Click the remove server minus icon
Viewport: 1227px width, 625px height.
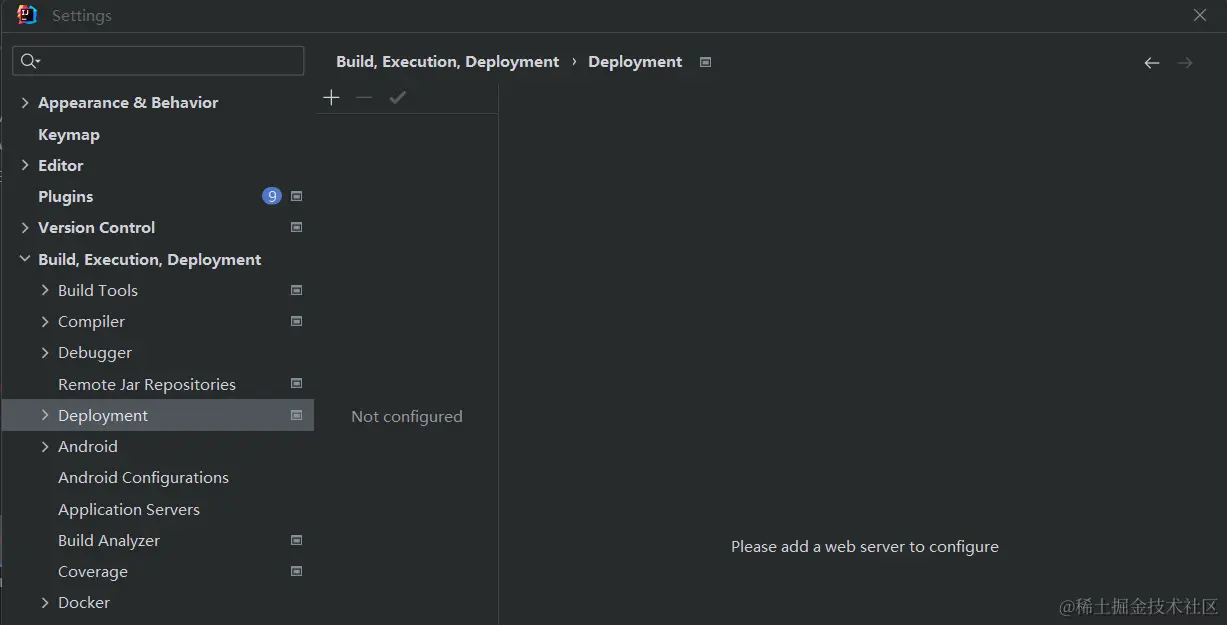coord(364,97)
